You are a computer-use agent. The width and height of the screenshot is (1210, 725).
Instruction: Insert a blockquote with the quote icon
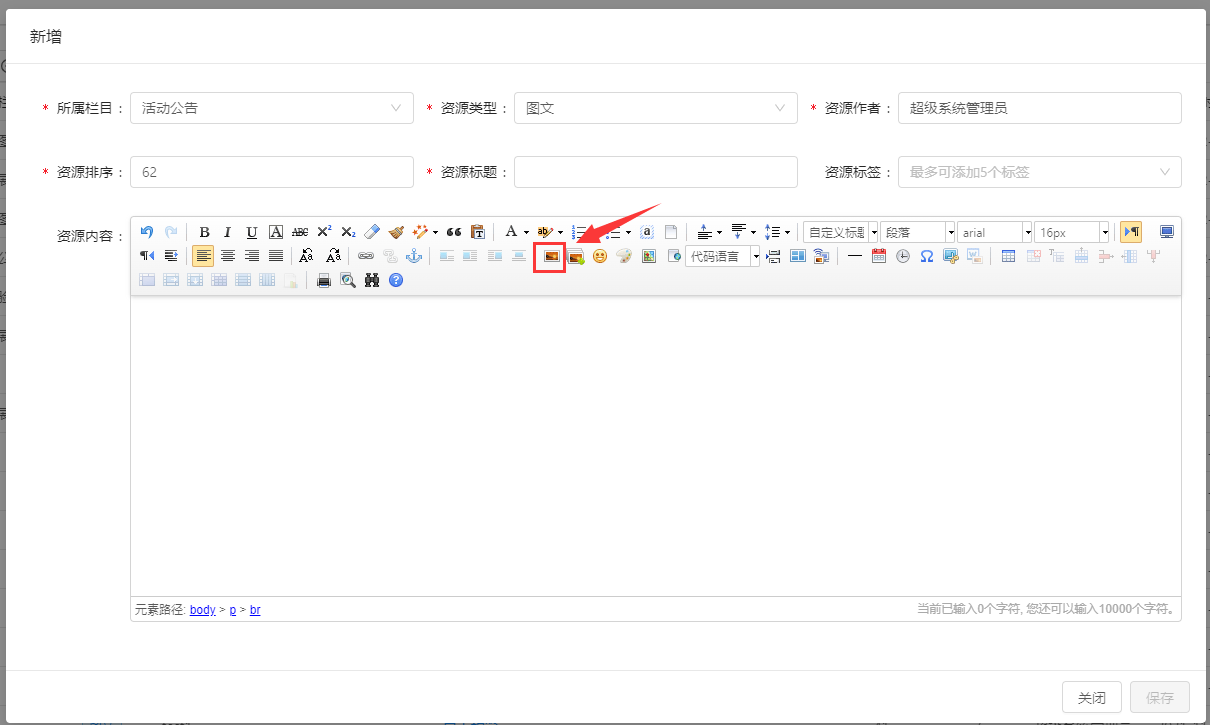click(454, 232)
